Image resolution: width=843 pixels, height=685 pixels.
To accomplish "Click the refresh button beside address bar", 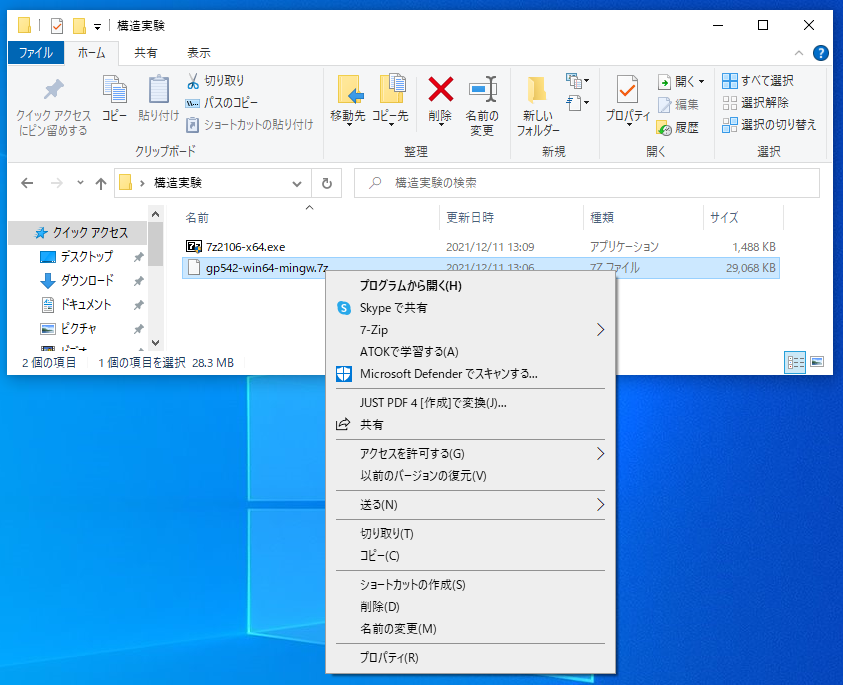I will pos(326,184).
